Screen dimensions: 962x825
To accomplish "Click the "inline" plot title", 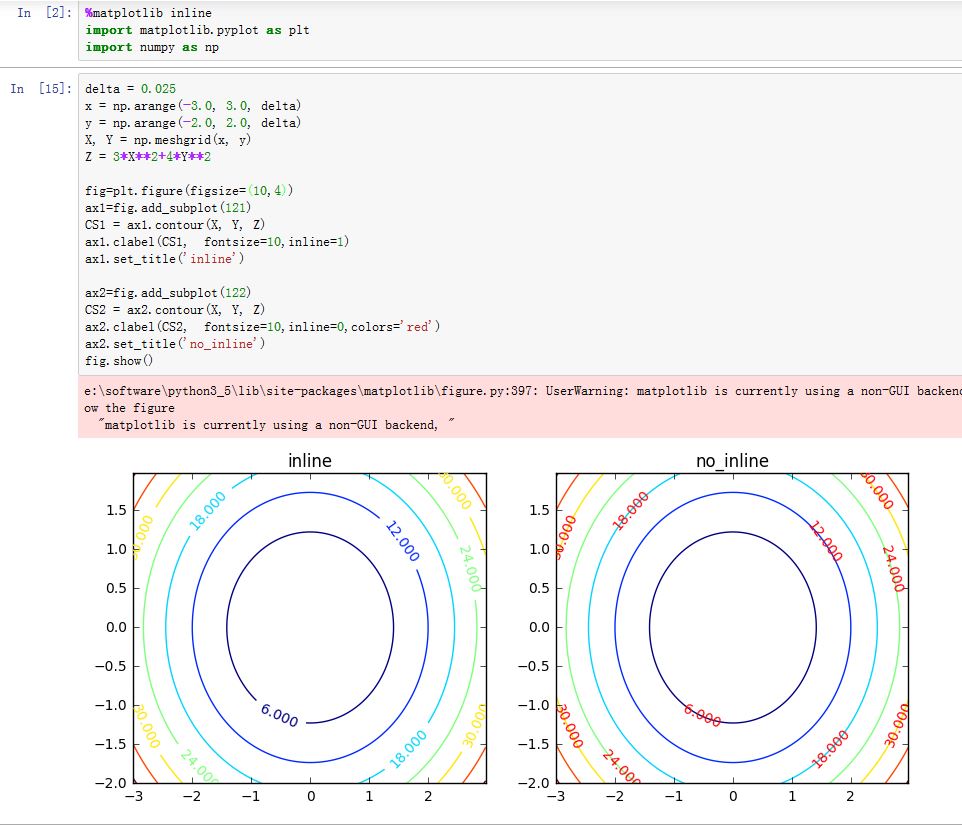I will click(x=310, y=461).
